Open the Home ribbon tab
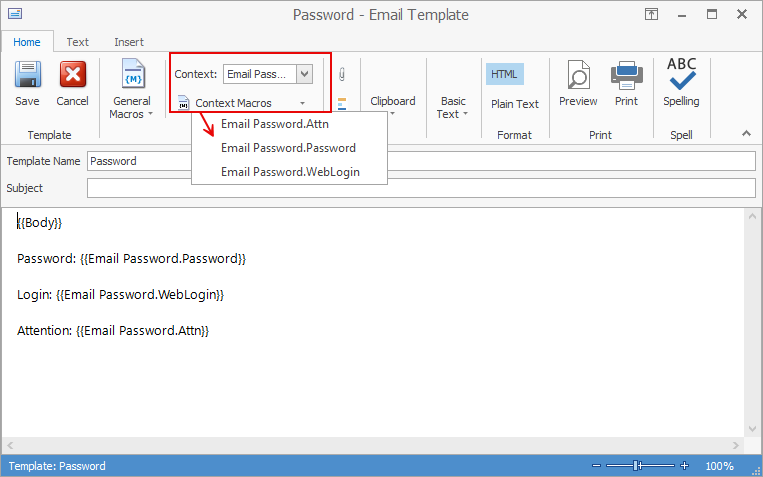Viewport: 763px width, 477px height. tap(27, 42)
